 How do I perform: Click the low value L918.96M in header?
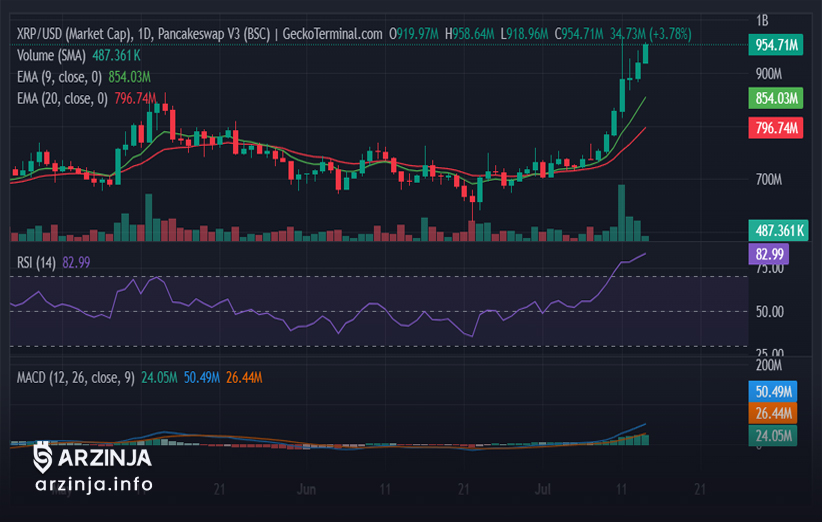pyautogui.click(x=524, y=34)
